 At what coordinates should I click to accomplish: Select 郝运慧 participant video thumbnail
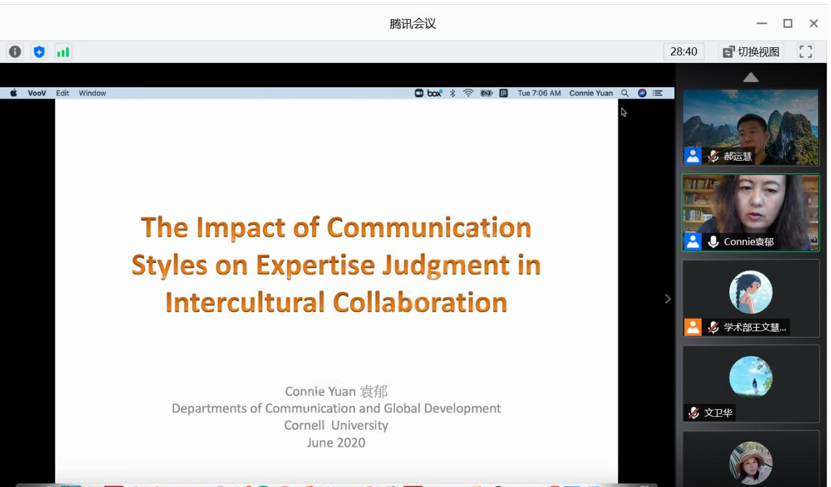point(750,125)
